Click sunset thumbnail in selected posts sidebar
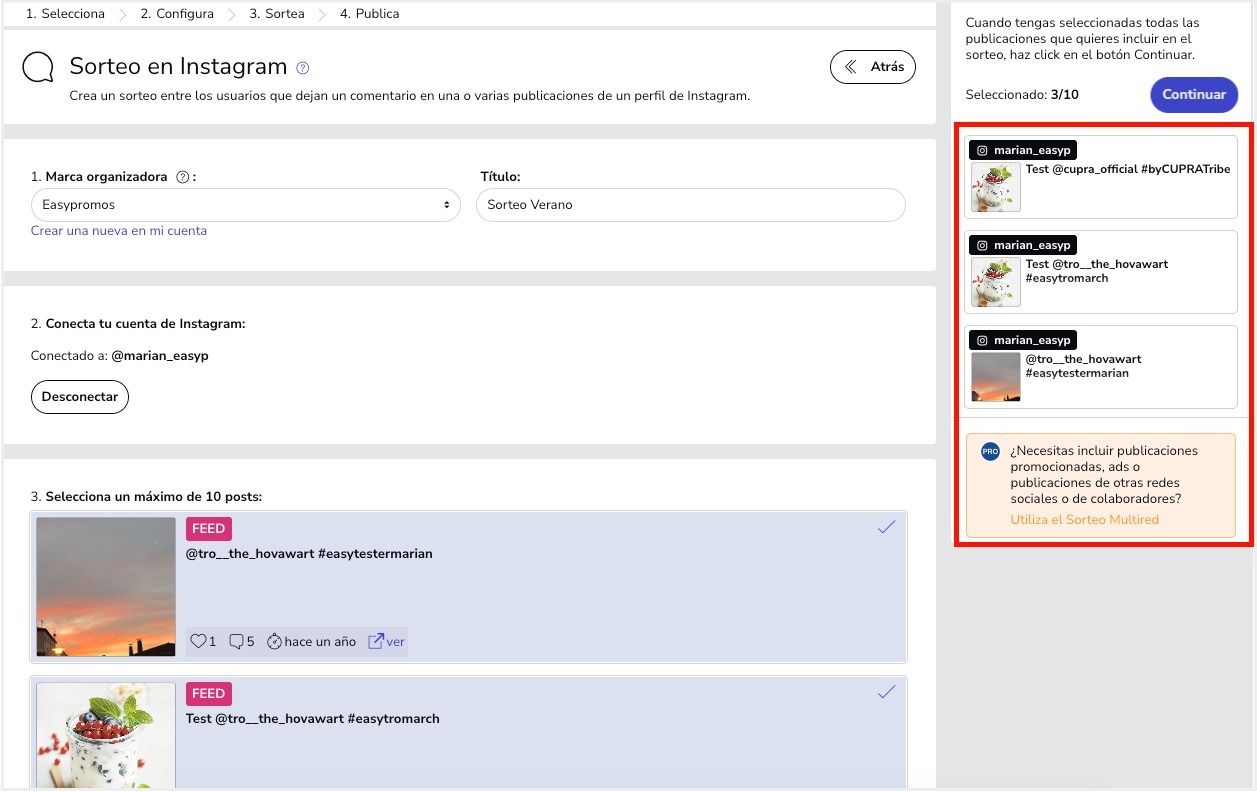This screenshot has height=792, width=1257. click(996, 377)
